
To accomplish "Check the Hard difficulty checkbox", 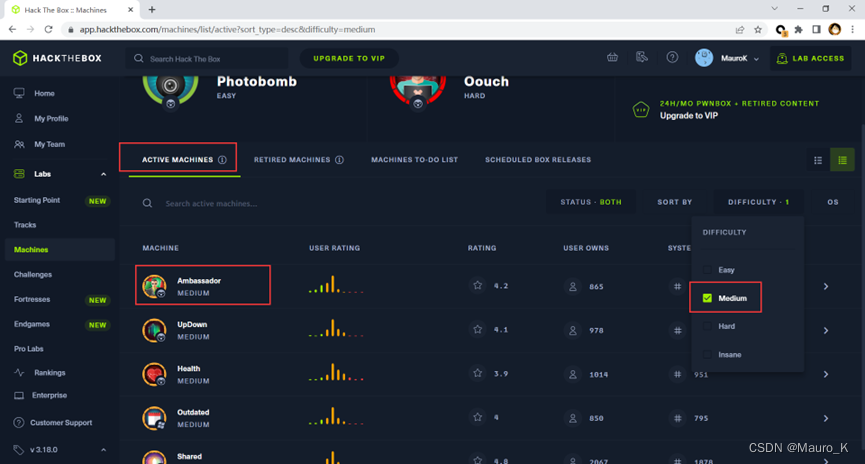I will (707, 326).
